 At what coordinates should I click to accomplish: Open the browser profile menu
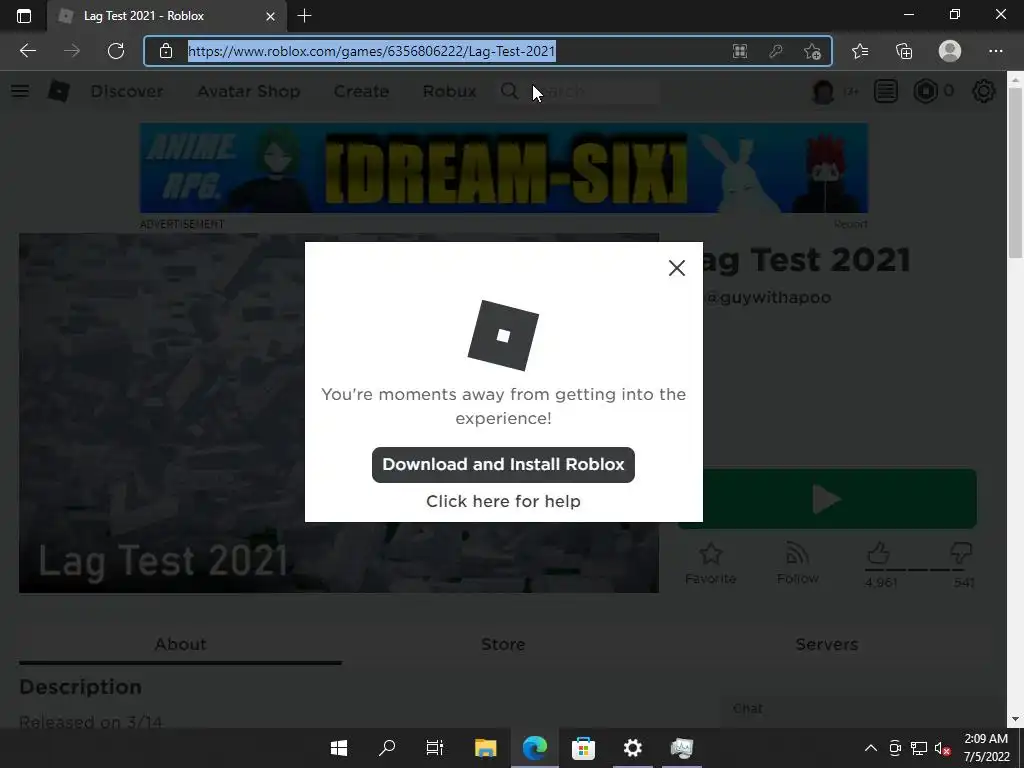[x=950, y=51]
